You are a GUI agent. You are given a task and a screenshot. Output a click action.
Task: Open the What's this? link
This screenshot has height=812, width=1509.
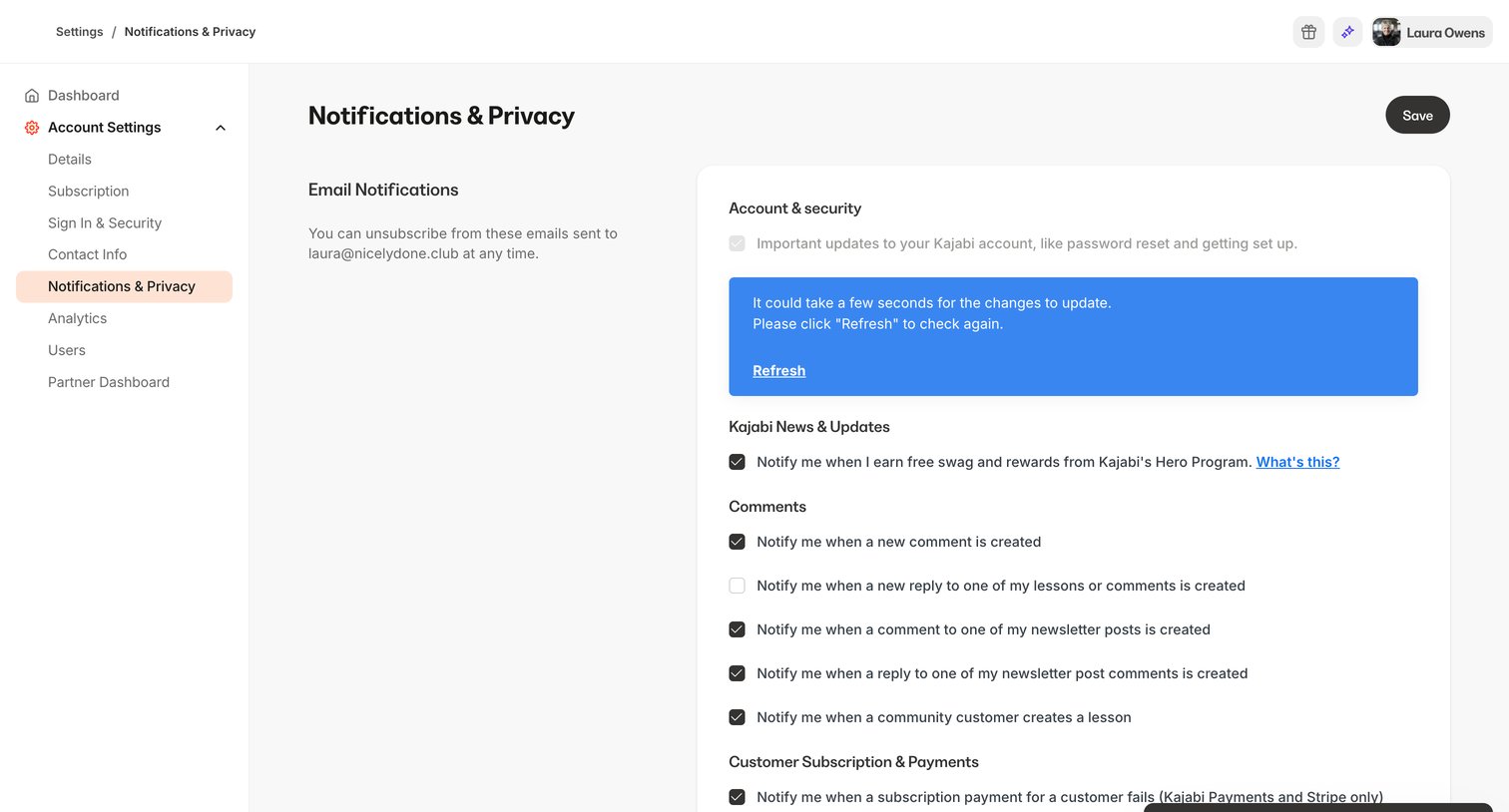[x=1297, y=462]
